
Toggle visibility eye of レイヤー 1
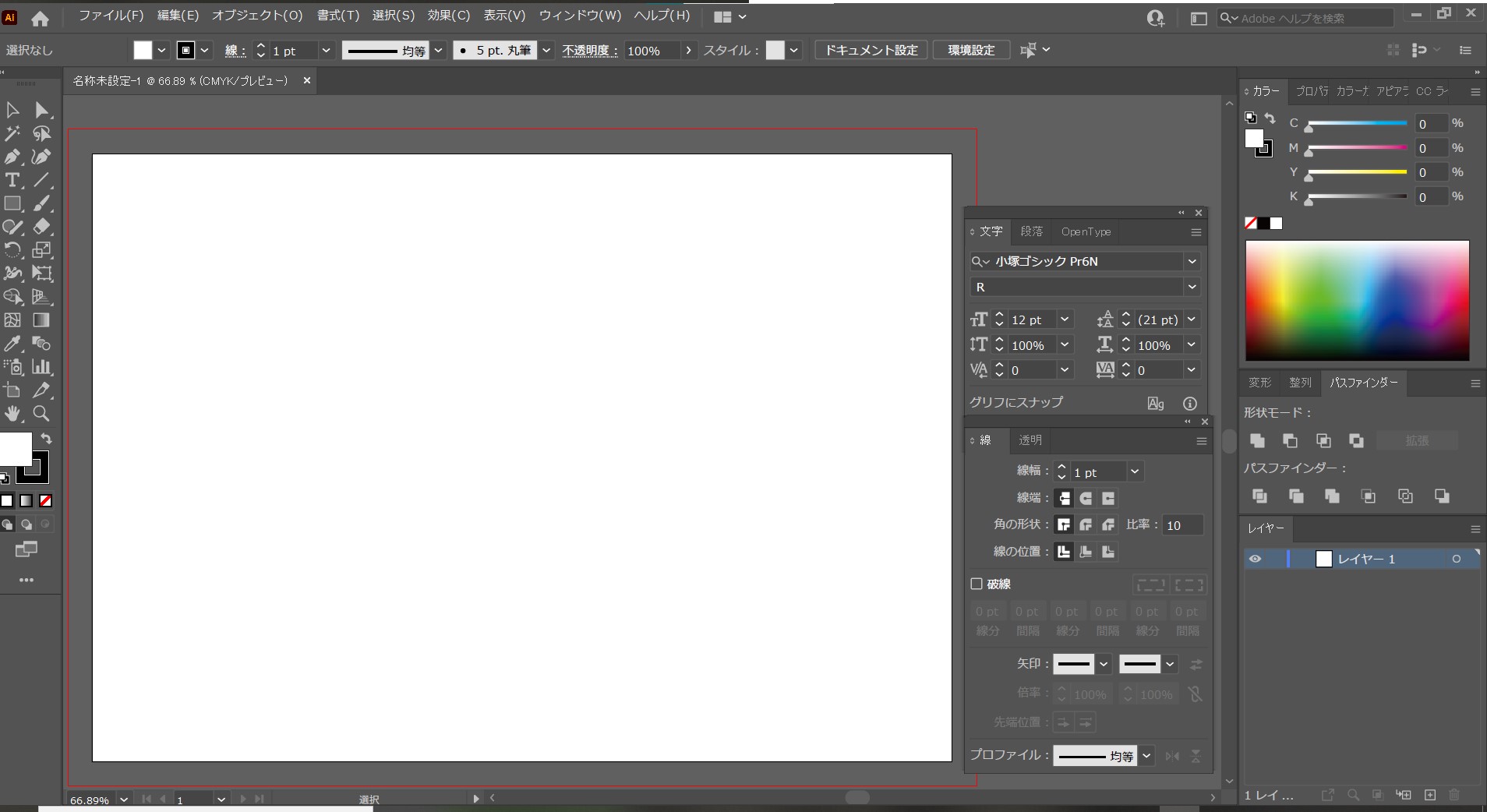tap(1255, 559)
